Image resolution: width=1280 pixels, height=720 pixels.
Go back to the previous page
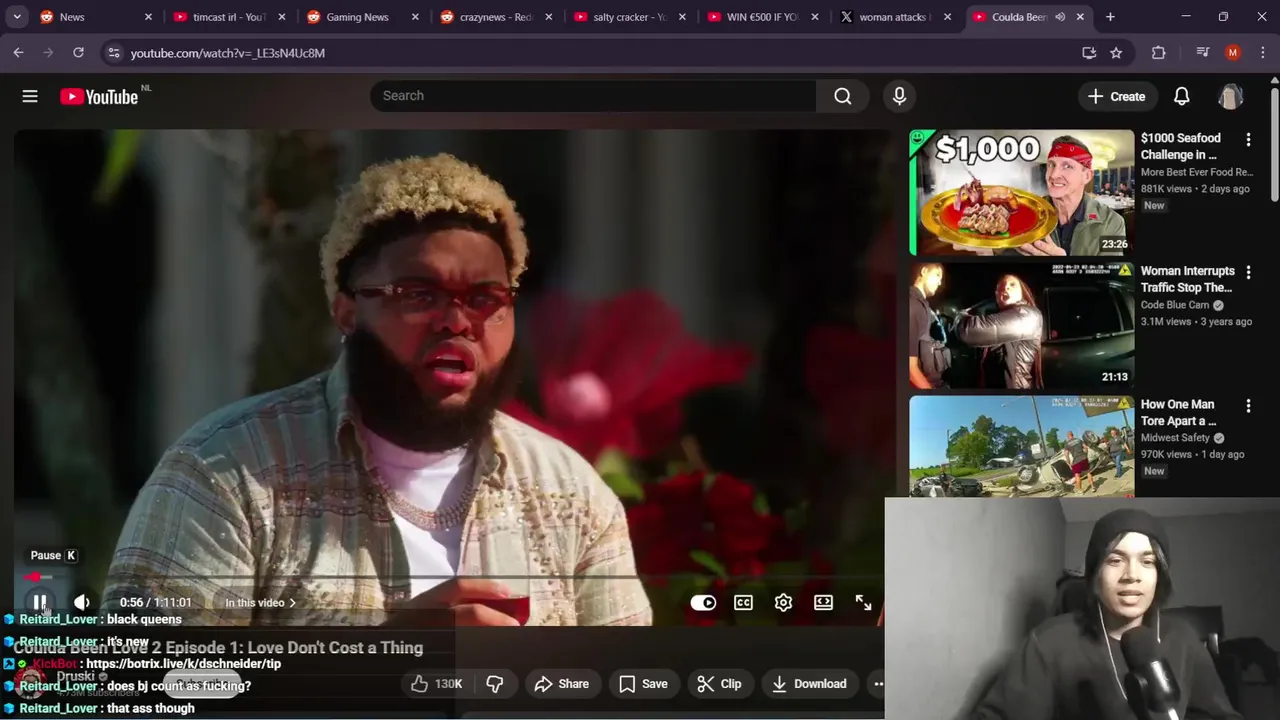[18, 53]
